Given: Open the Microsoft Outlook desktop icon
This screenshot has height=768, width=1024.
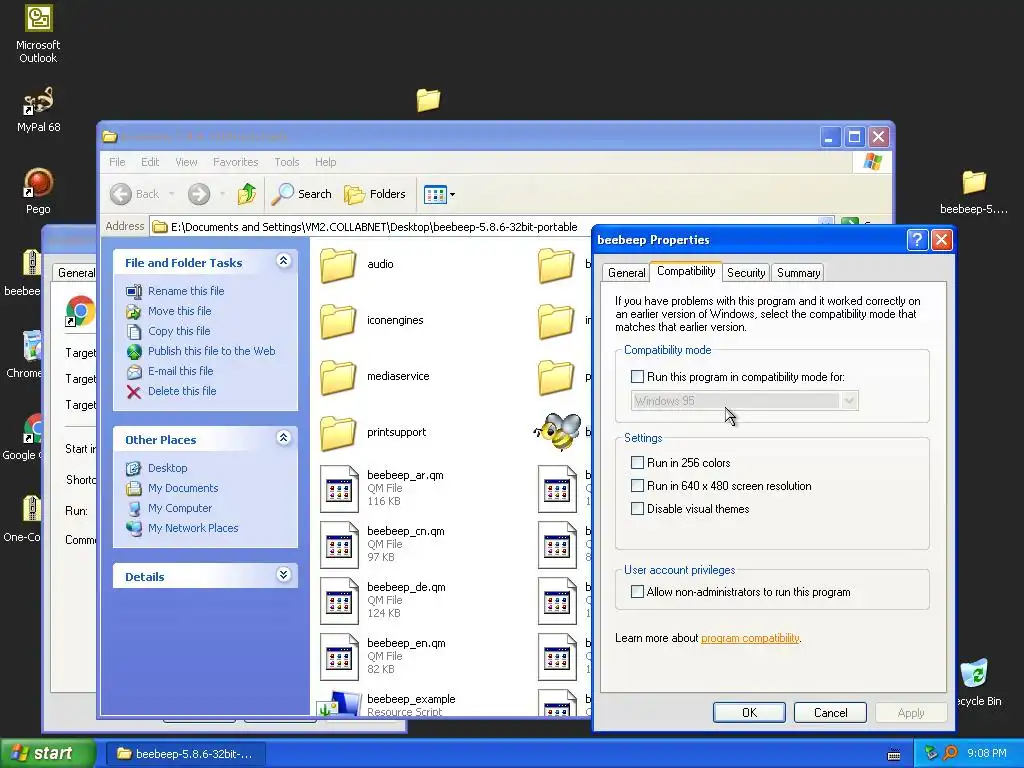Looking at the screenshot, I should point(38,33).
